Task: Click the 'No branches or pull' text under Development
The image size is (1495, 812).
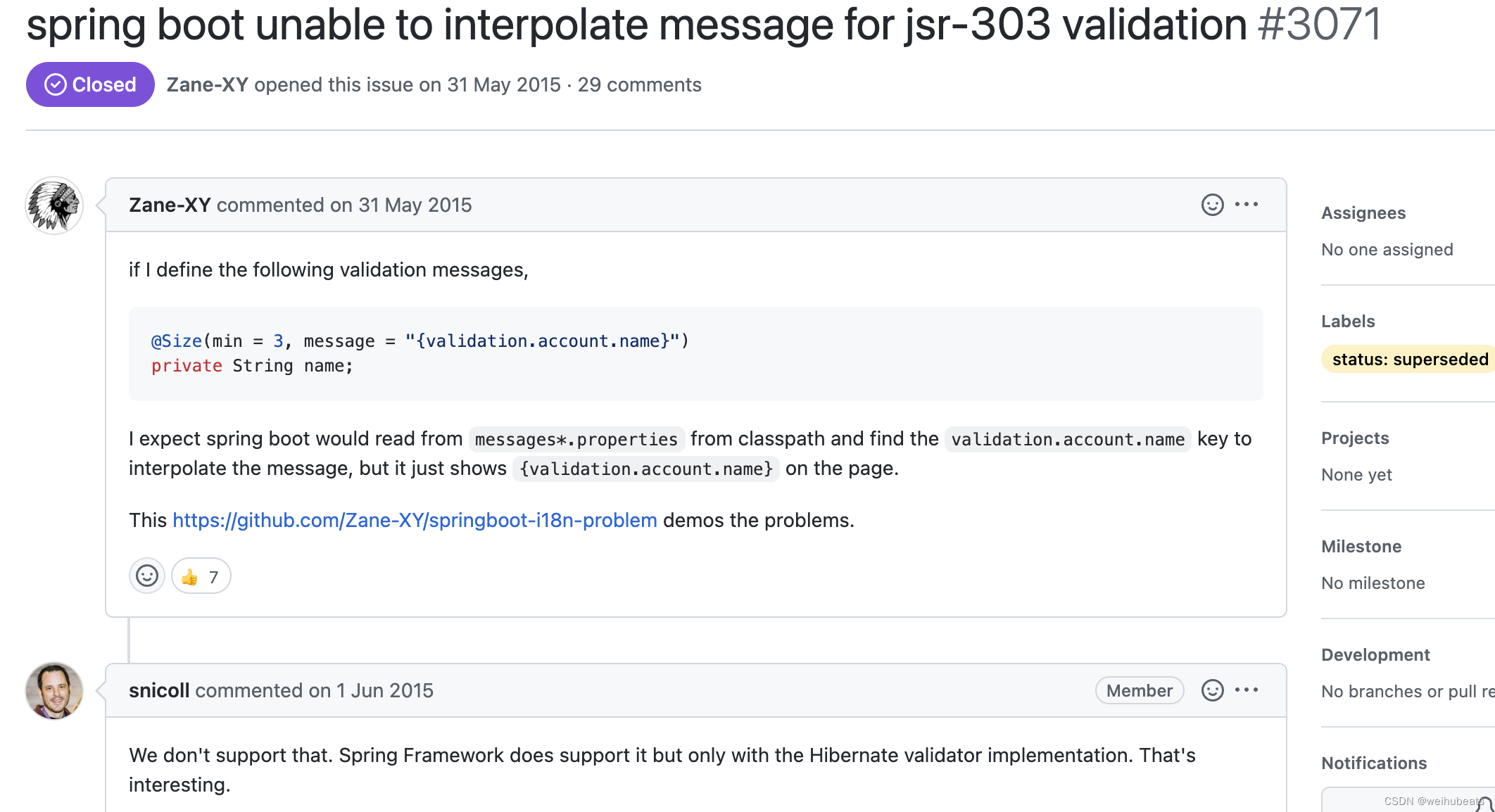Action: [x=1408, y=692]
